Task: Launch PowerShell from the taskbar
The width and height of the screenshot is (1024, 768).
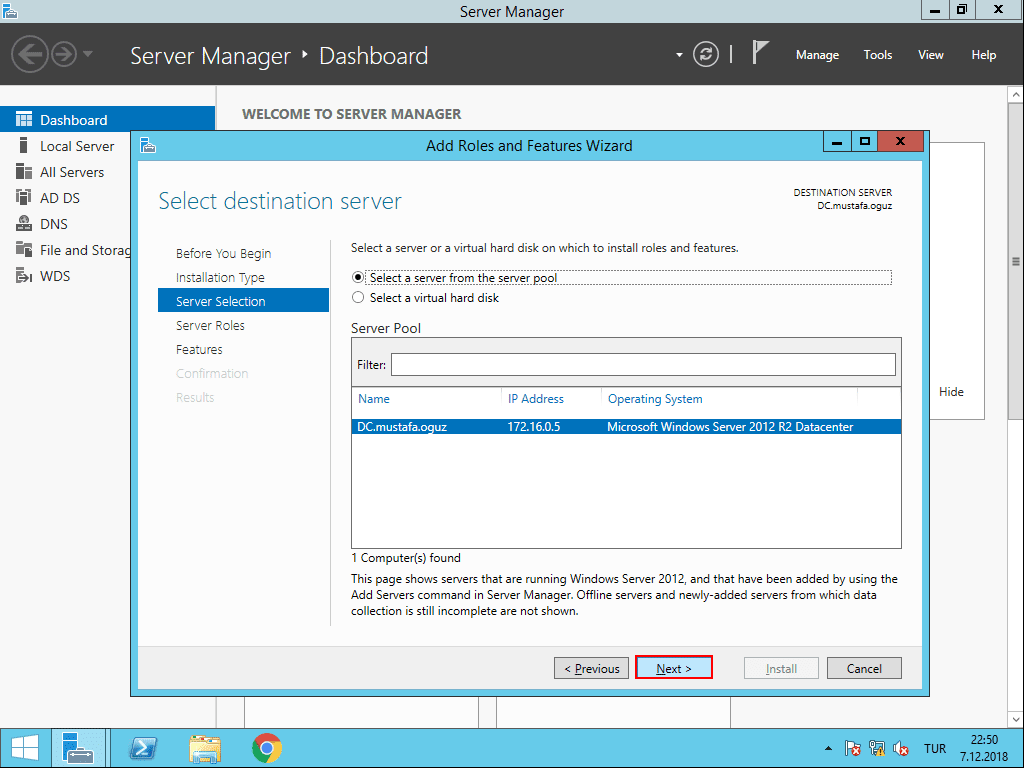Action: (x=143, y=748)
